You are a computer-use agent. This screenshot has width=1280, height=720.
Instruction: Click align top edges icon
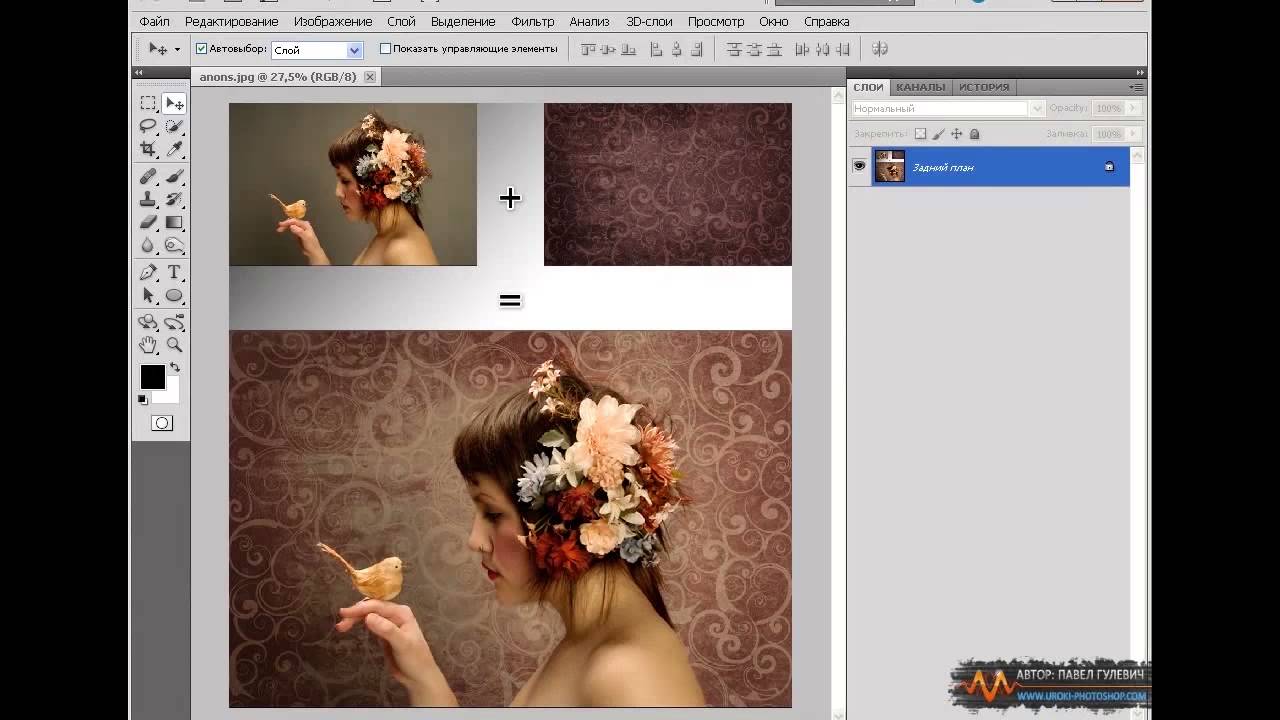tap(588, 49)
